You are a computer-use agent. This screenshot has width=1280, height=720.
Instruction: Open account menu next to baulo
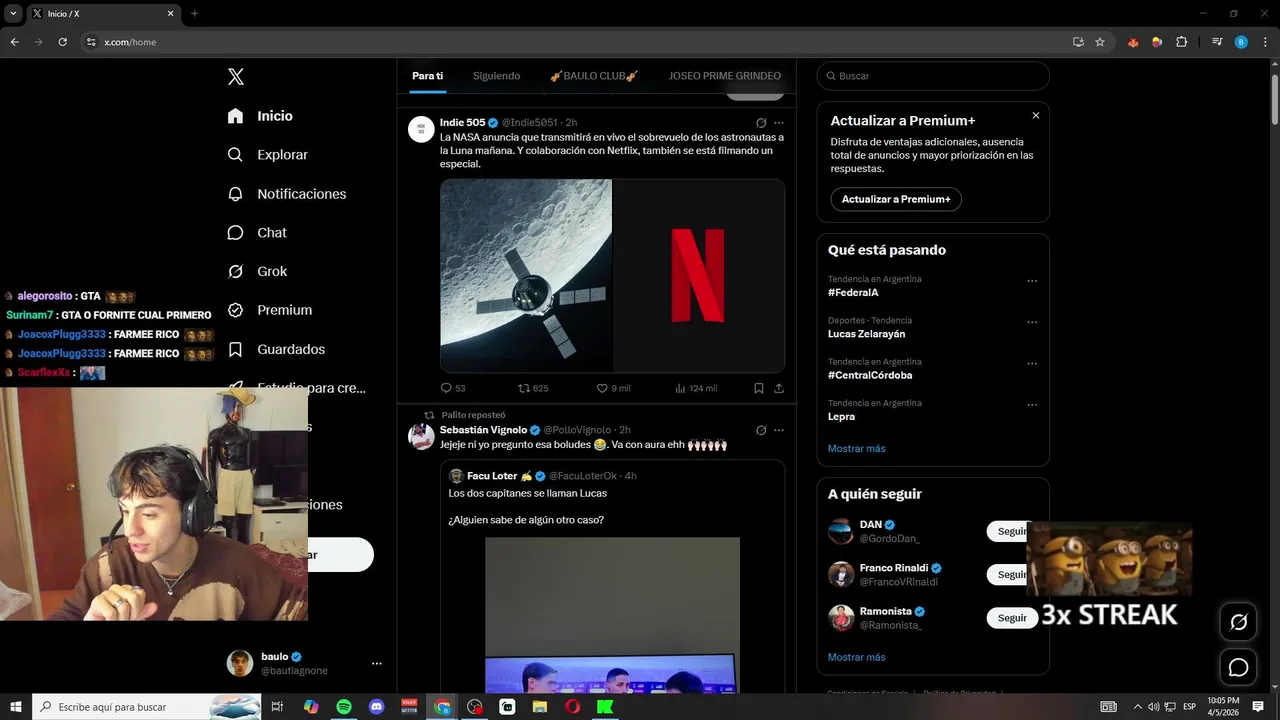tap(376, 663)
